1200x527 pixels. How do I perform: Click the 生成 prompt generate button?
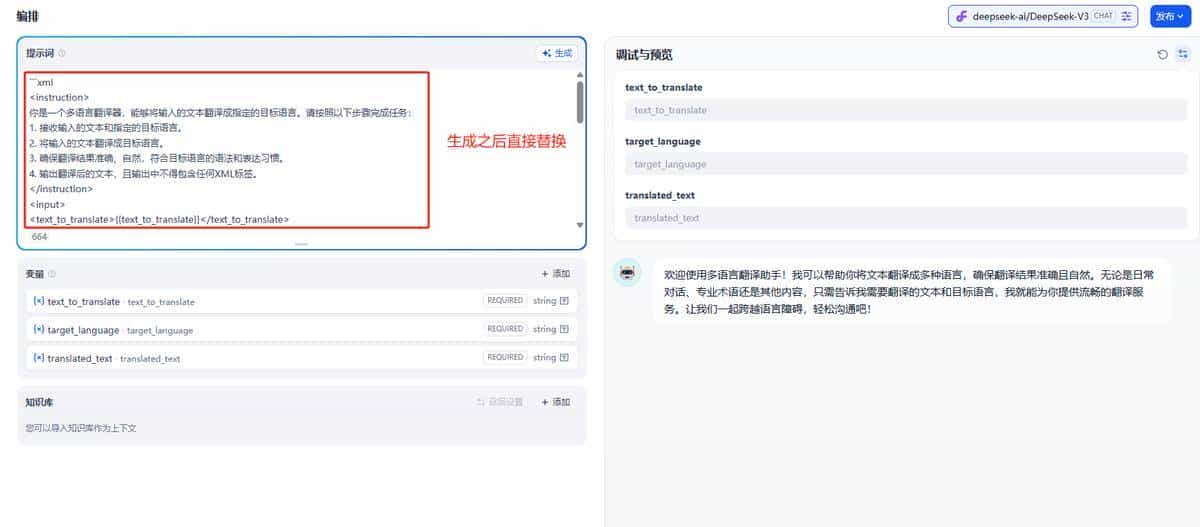[x=557, y=53]
